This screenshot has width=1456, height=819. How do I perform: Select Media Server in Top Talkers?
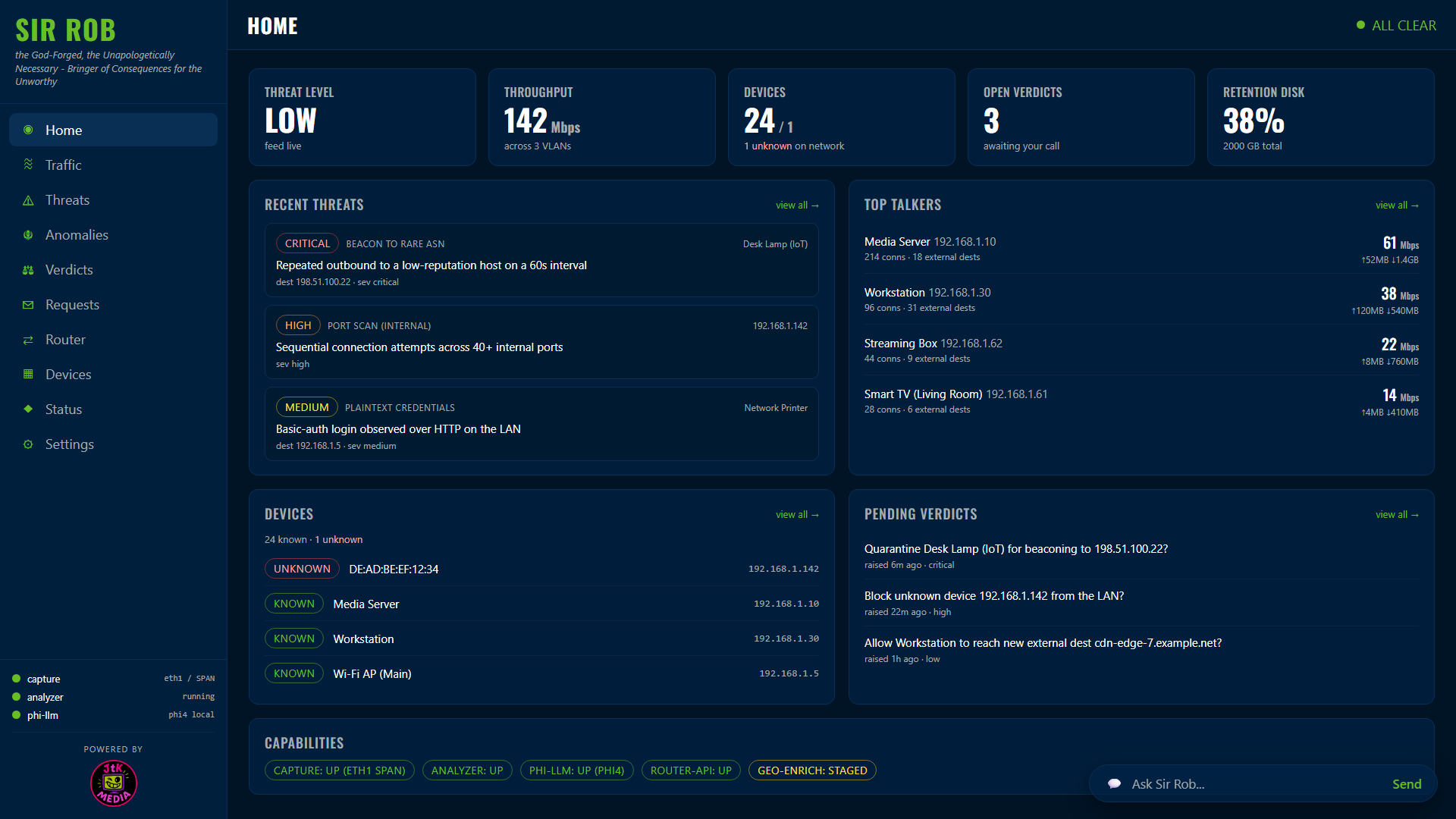[x=1141, y=249]
